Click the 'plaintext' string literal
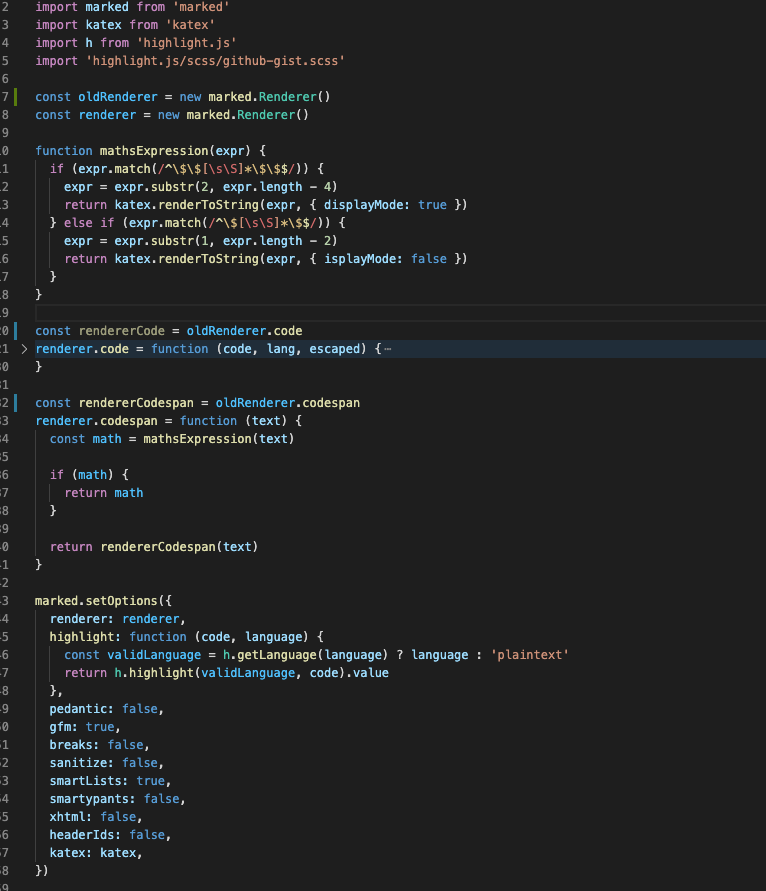Viewport: 766px width, 891px height. [x=530, y=655]
